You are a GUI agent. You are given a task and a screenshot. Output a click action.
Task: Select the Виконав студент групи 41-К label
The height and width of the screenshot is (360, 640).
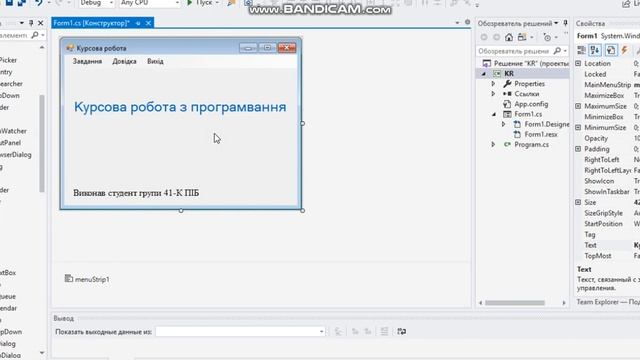click(136, 193)
